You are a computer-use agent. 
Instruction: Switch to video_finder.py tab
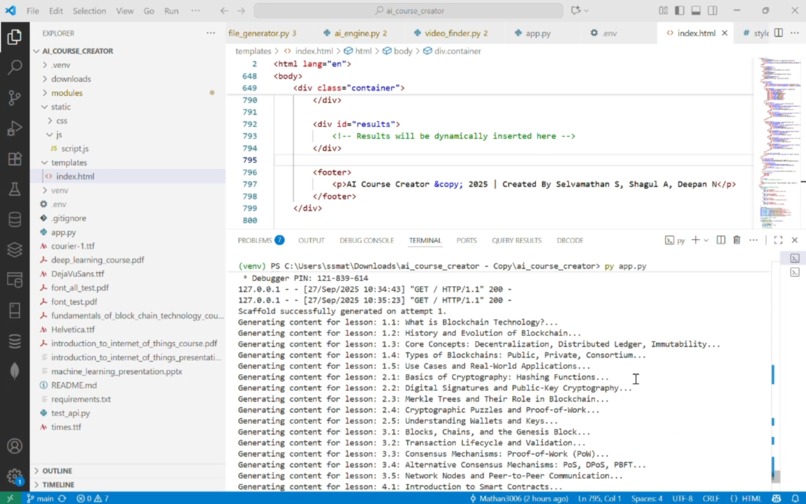pos(455,33)
